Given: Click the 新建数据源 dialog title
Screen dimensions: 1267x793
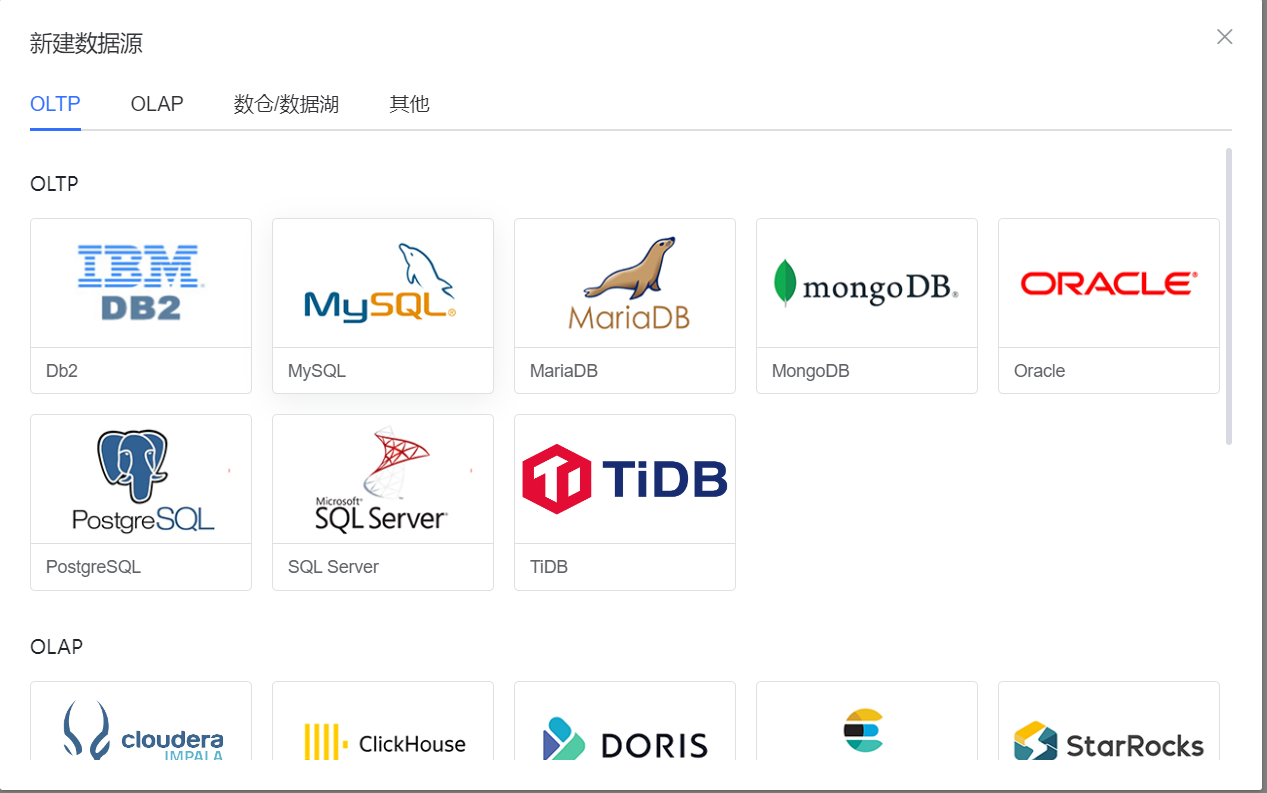Looking at the screenshot, I should pos(86,43).
